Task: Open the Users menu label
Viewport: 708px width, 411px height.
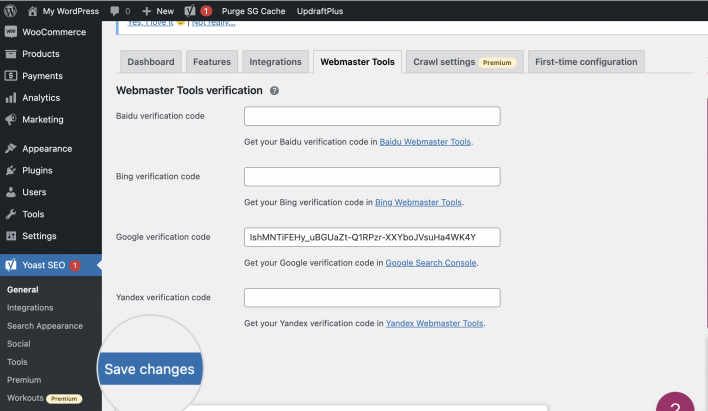Action: coord(34,192)
